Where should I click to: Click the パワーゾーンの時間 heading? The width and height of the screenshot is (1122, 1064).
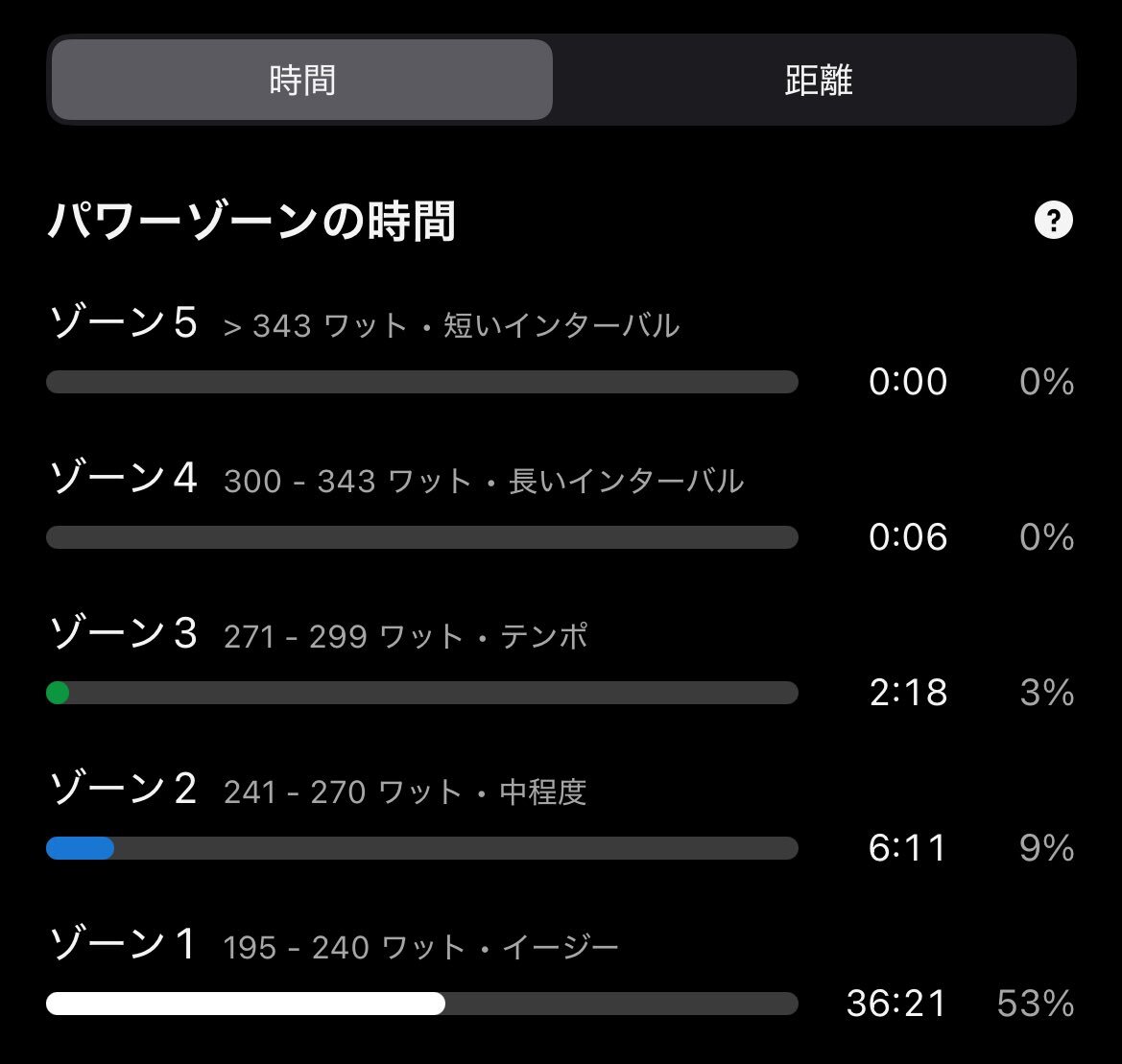pos(251,223)
